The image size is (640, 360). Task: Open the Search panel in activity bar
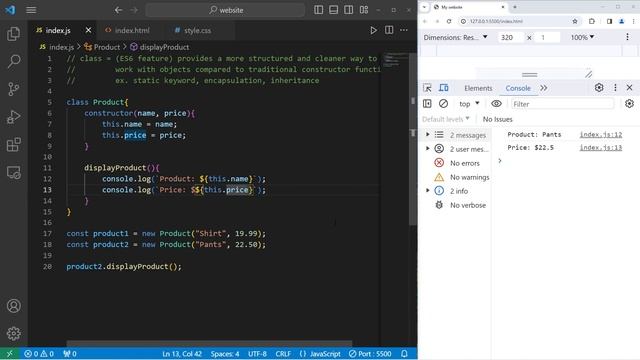13,61
